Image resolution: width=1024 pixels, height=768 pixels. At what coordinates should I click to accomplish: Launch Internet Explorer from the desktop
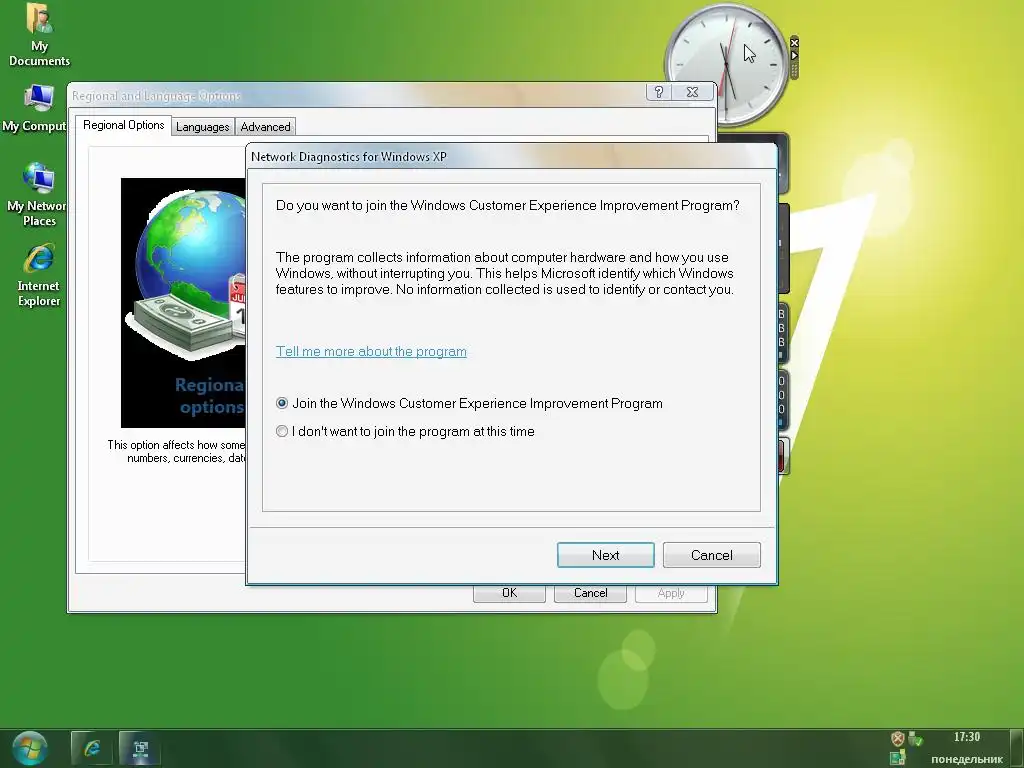click(39, 275)
